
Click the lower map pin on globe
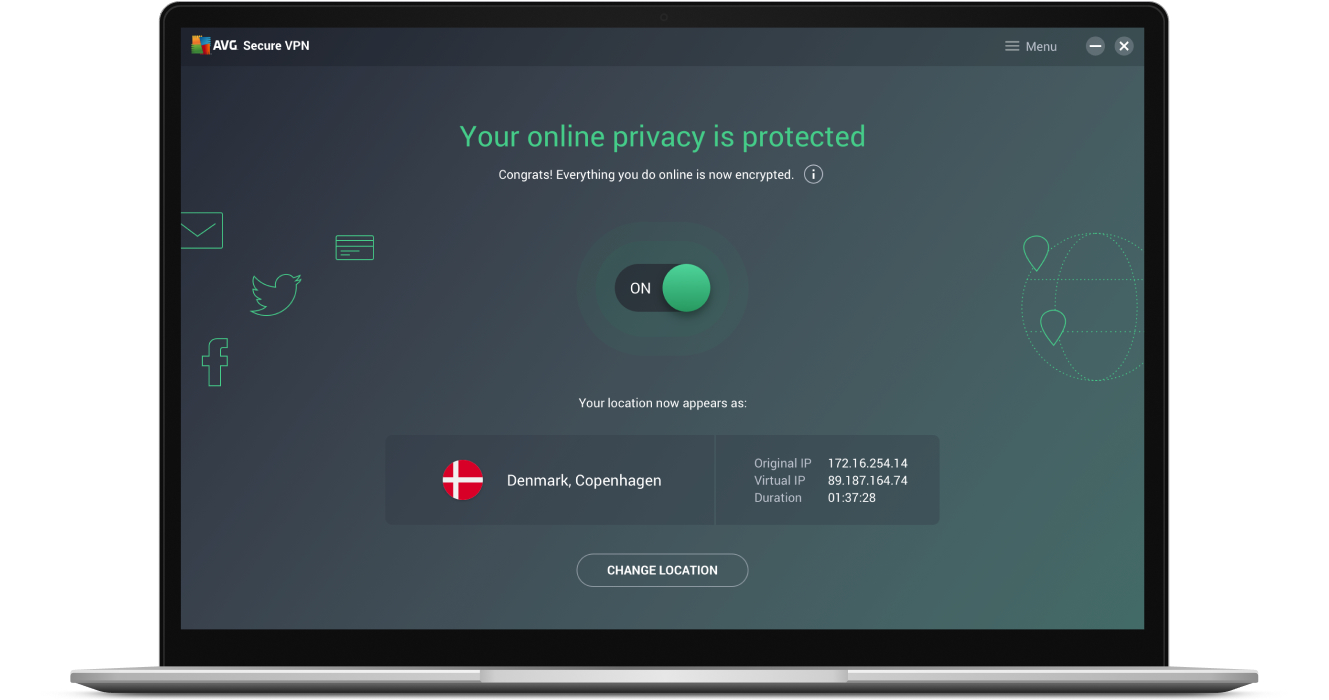(1052, 327)
